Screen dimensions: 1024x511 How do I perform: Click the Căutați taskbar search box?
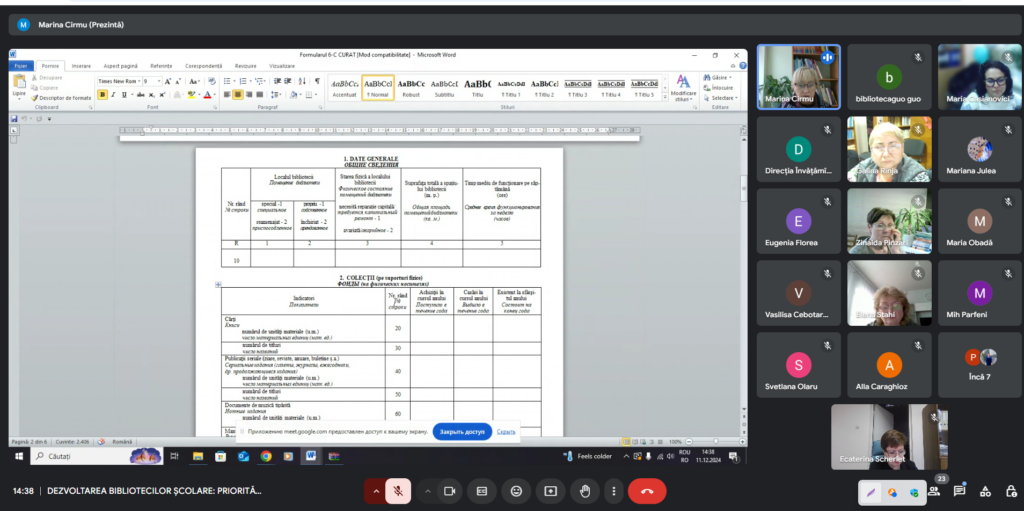(x=95, y=456)
